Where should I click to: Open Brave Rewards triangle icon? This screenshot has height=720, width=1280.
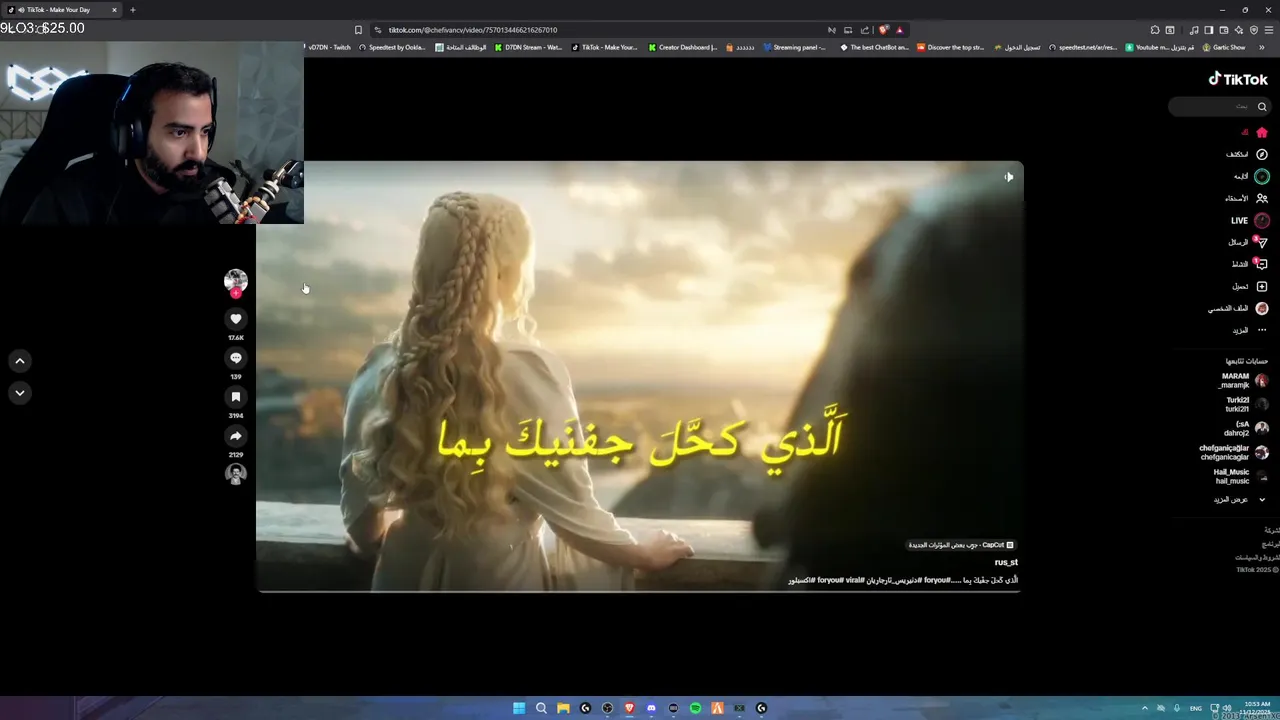(899, 30)
